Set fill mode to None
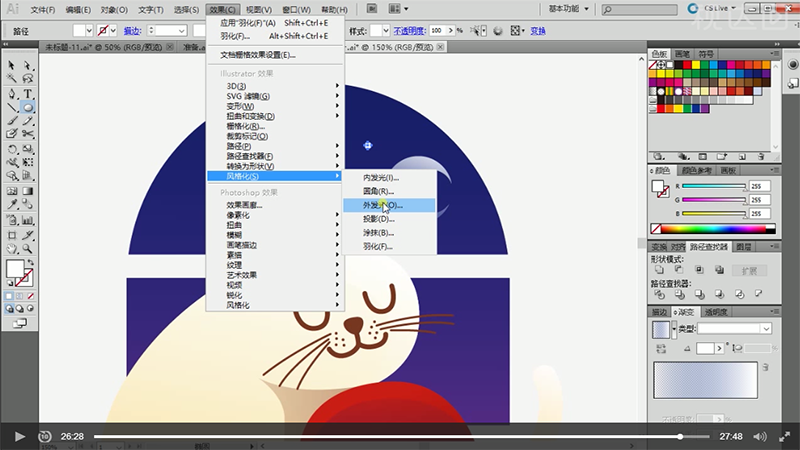The image size is (800, 450). tap(30, 296)
